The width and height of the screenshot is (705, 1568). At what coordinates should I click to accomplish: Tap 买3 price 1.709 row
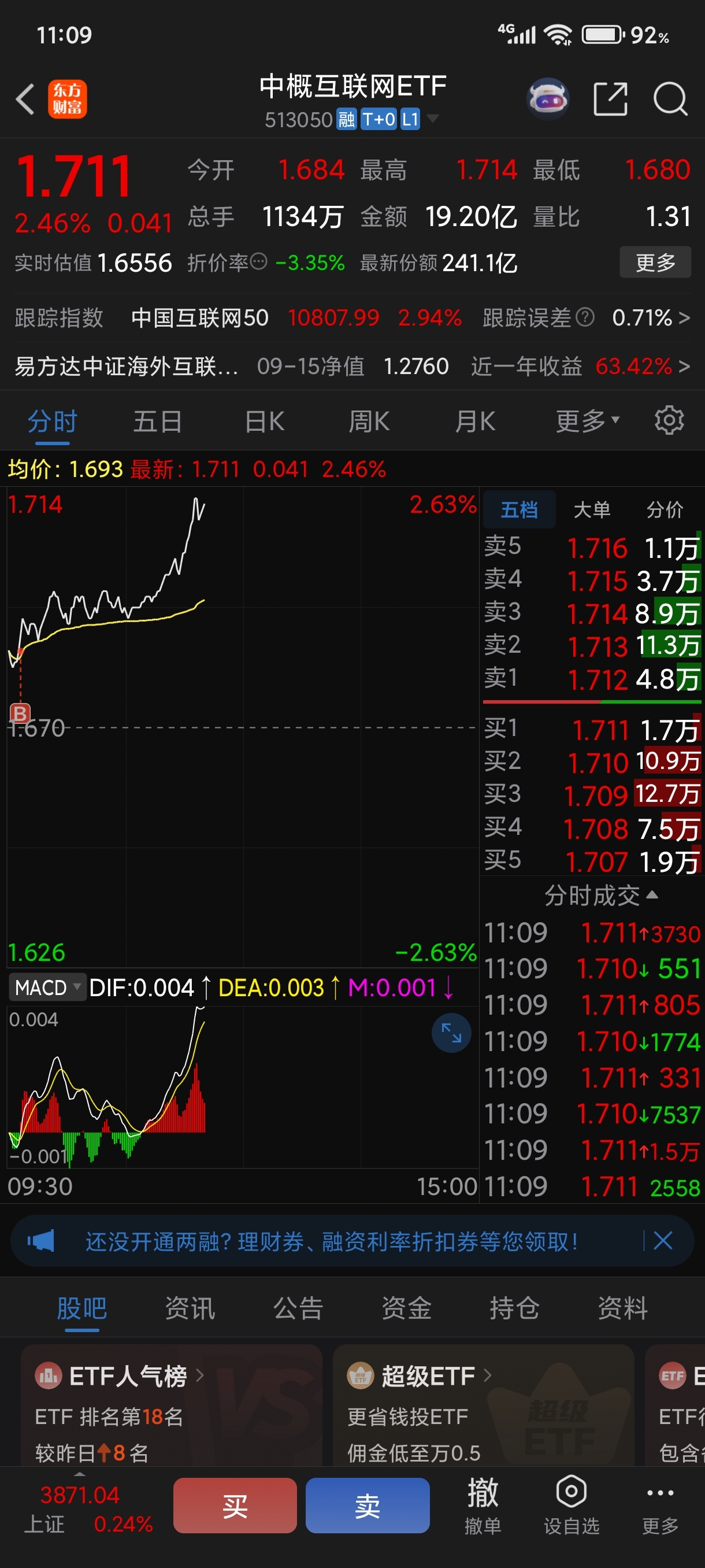(x=592, y=795)
